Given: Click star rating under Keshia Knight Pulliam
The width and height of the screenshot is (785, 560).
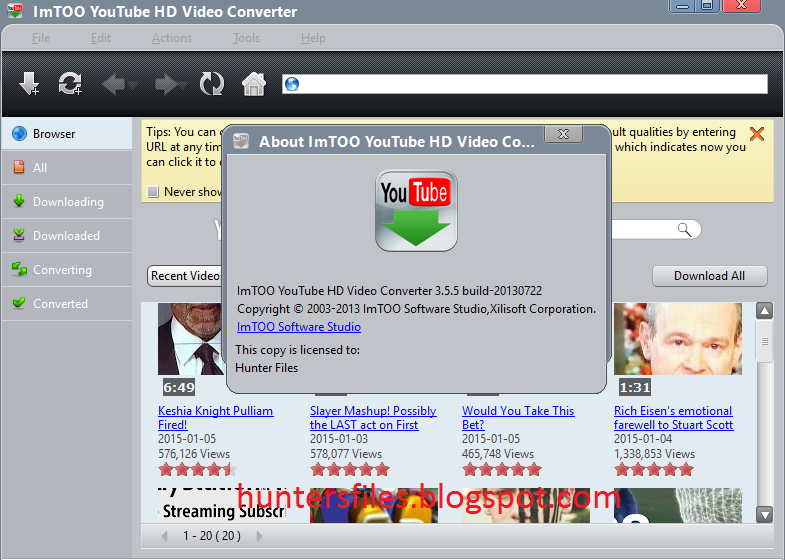Looking at the screenshot, I should point(198,469).
